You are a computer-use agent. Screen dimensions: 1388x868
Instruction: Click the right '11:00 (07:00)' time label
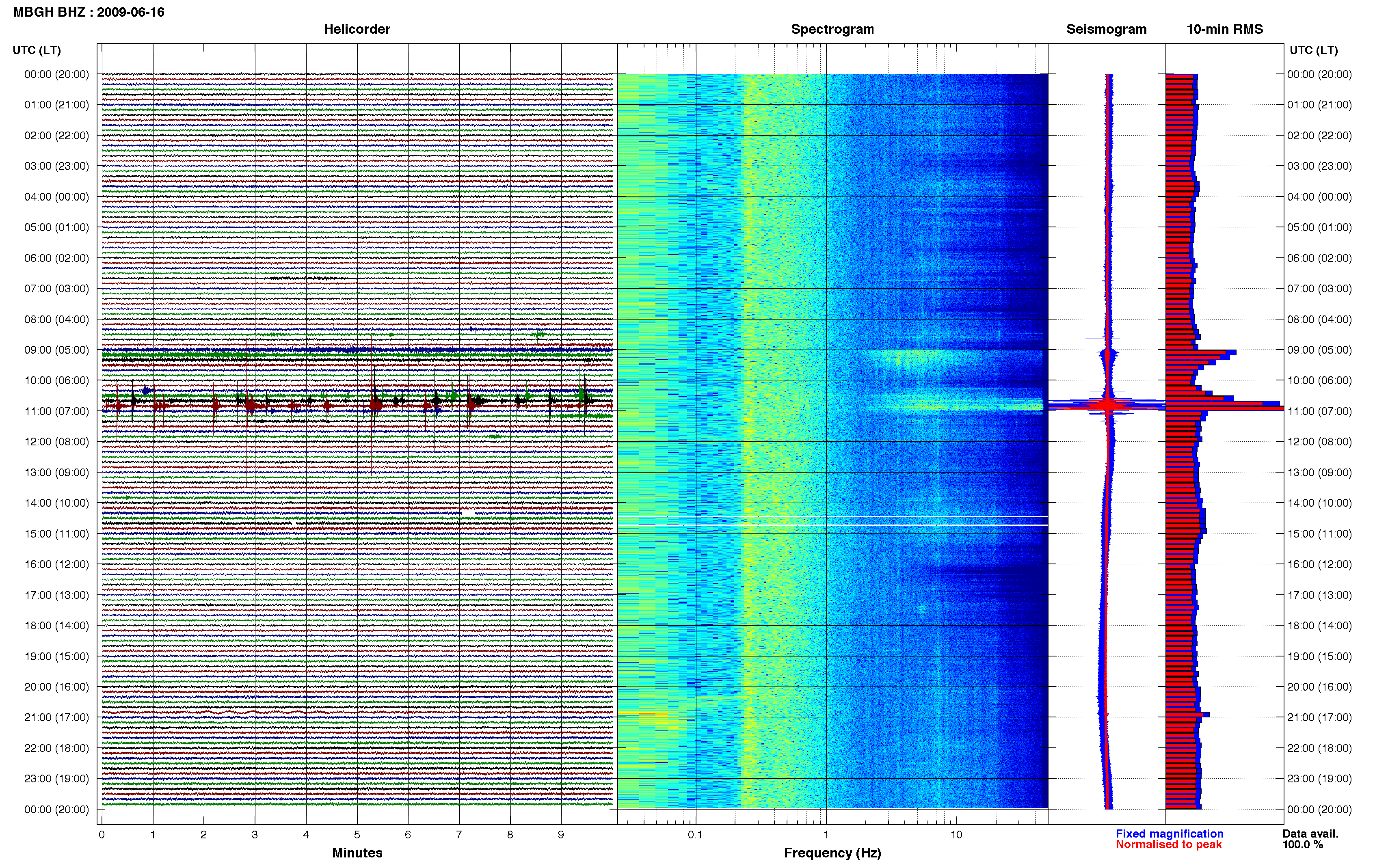(1319, 411)
